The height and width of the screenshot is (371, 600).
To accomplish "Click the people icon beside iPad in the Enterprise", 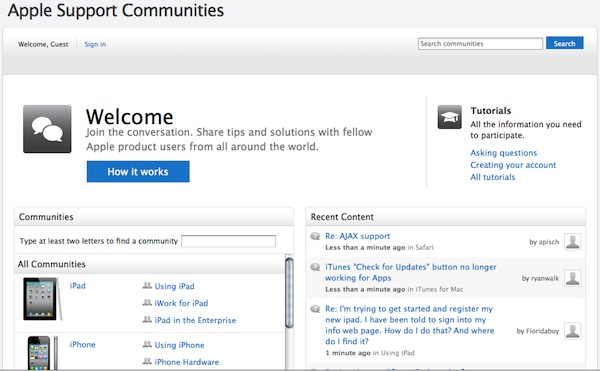I will pos(147,319).
